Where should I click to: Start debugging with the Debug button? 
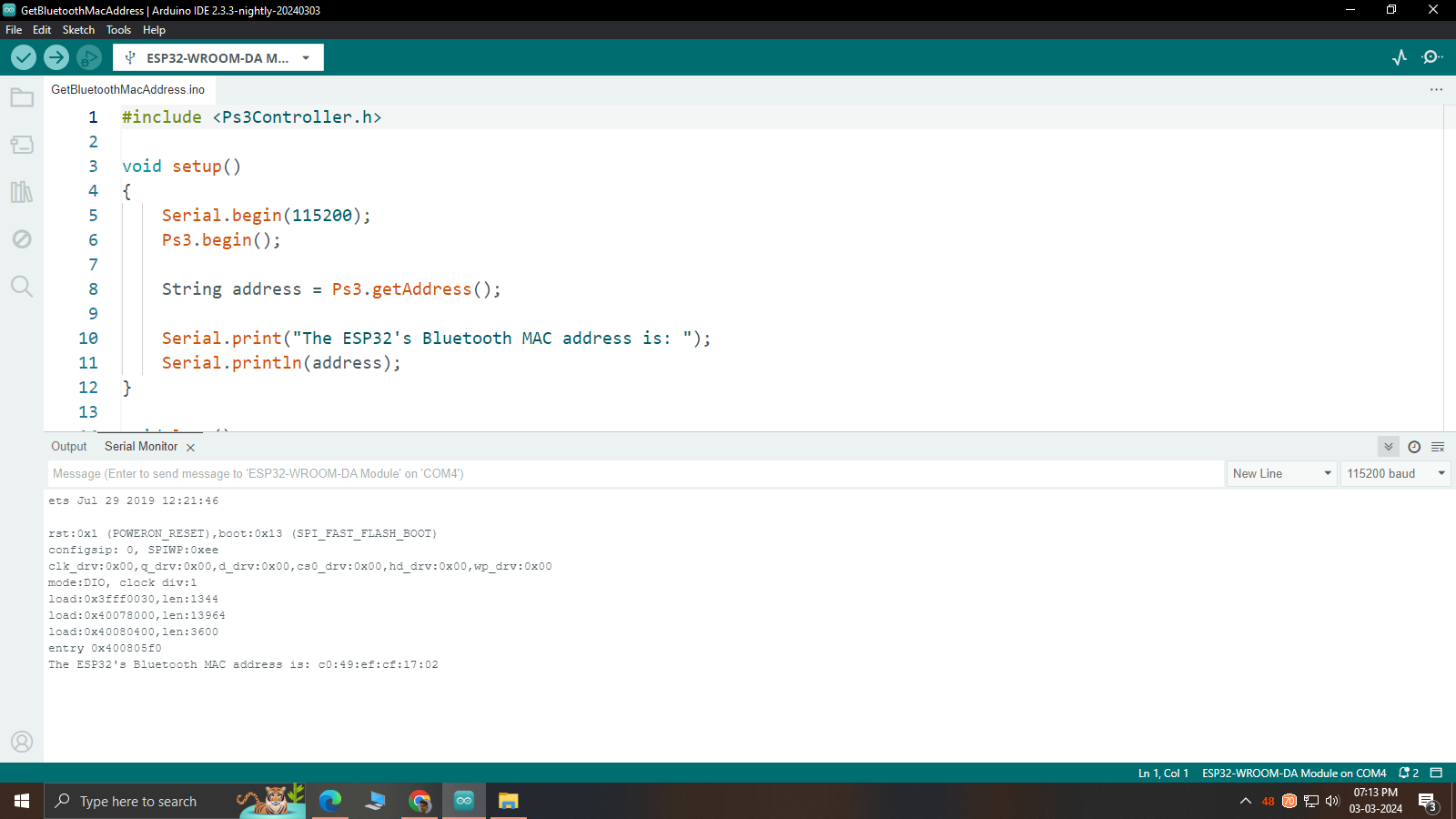point(88,57)
